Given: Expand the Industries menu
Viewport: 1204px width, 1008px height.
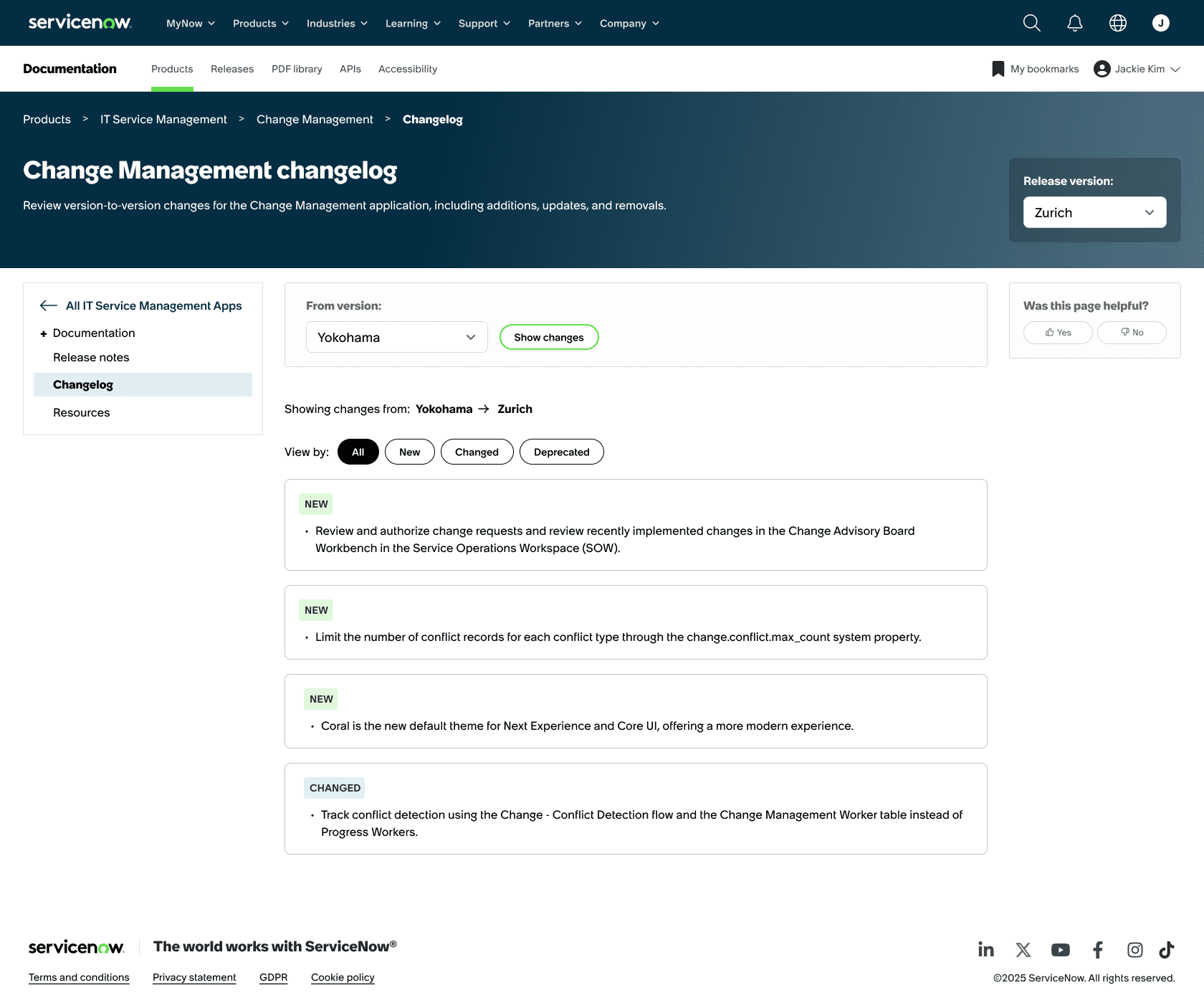Looking at the screenshot, I should (x=338, y=23).
